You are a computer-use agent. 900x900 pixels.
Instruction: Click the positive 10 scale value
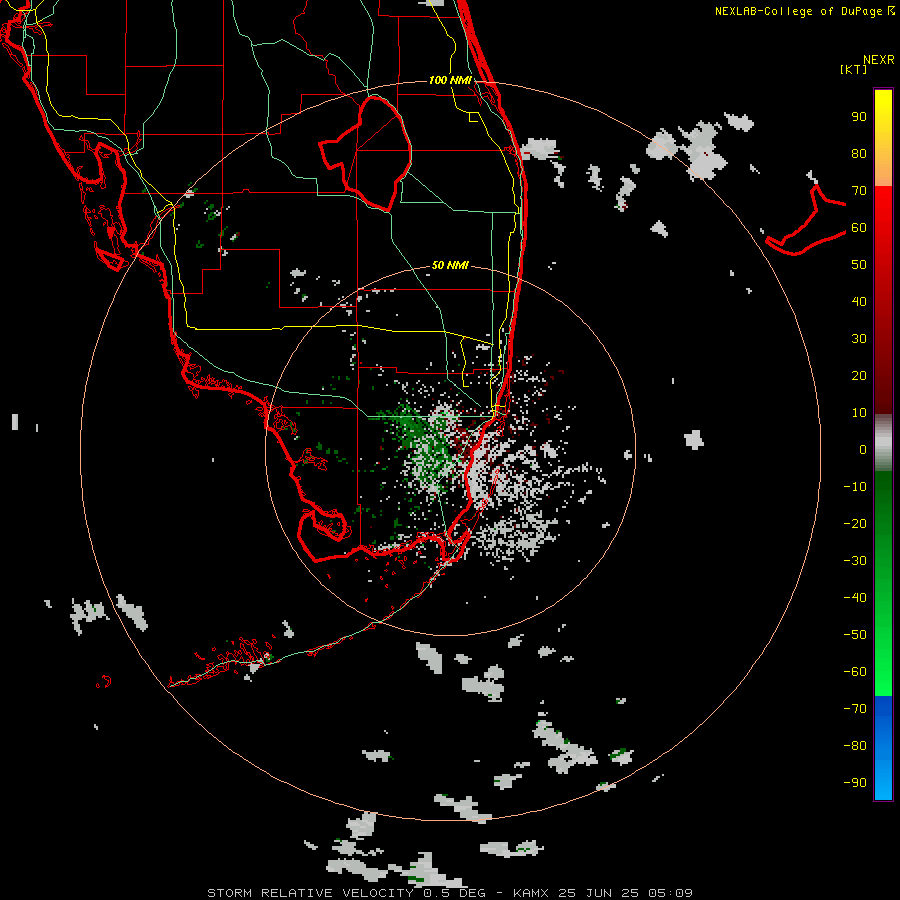(x=859, y=413)
